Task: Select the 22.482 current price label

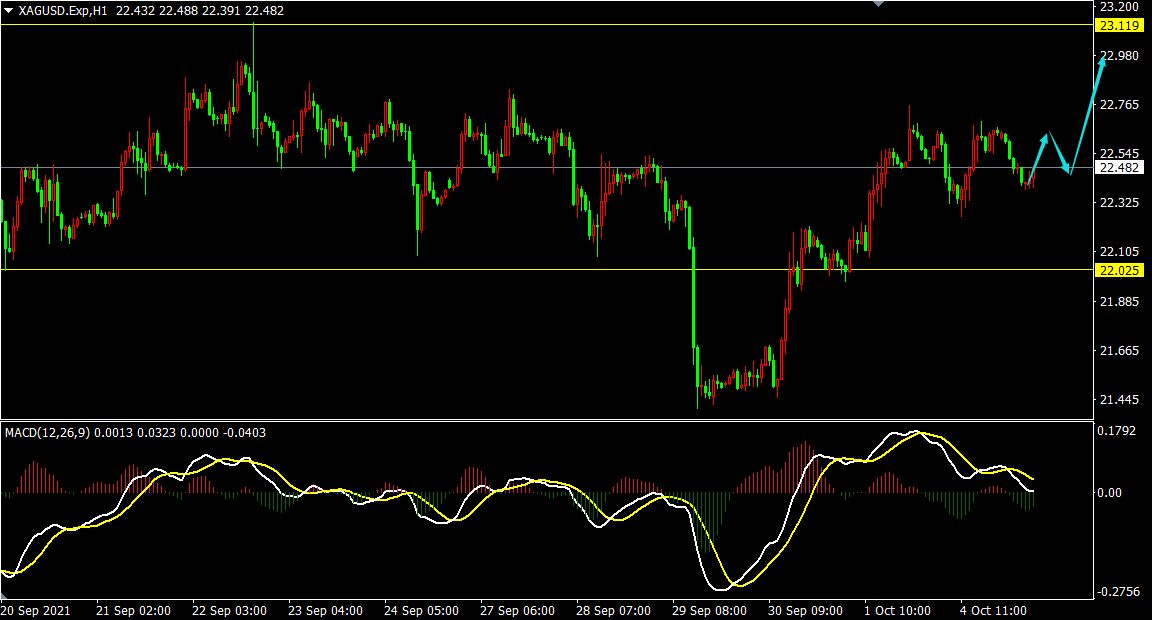Action: (x=1118, y=168)
